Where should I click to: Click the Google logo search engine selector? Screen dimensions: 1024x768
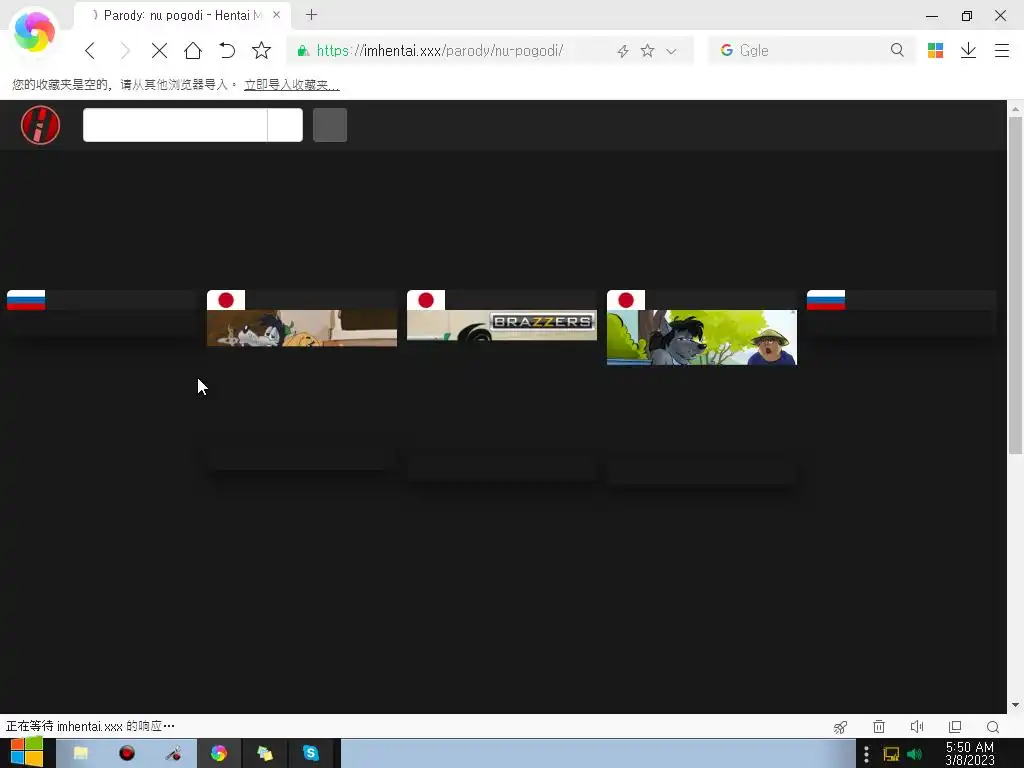coord(726,50)
